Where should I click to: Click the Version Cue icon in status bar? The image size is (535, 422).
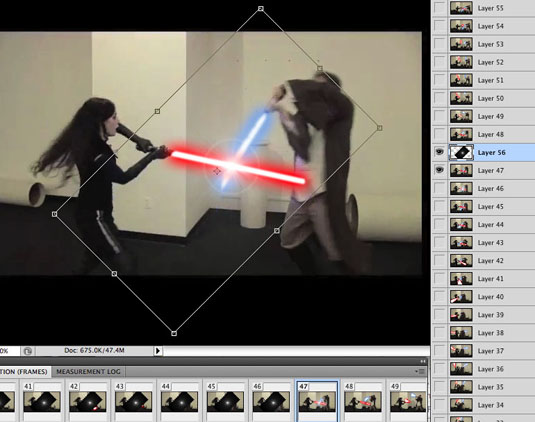point(28,351)
